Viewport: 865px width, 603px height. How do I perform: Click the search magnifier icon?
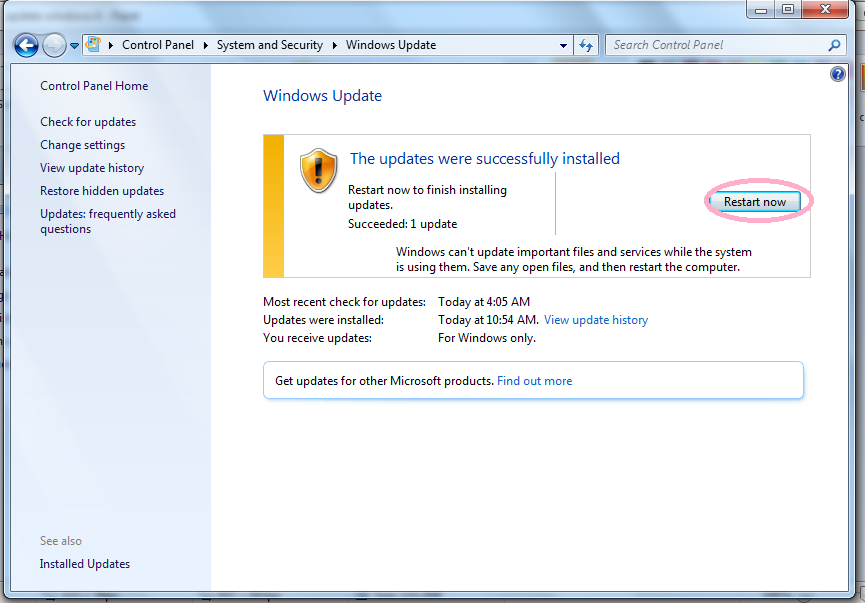(834, 45)
